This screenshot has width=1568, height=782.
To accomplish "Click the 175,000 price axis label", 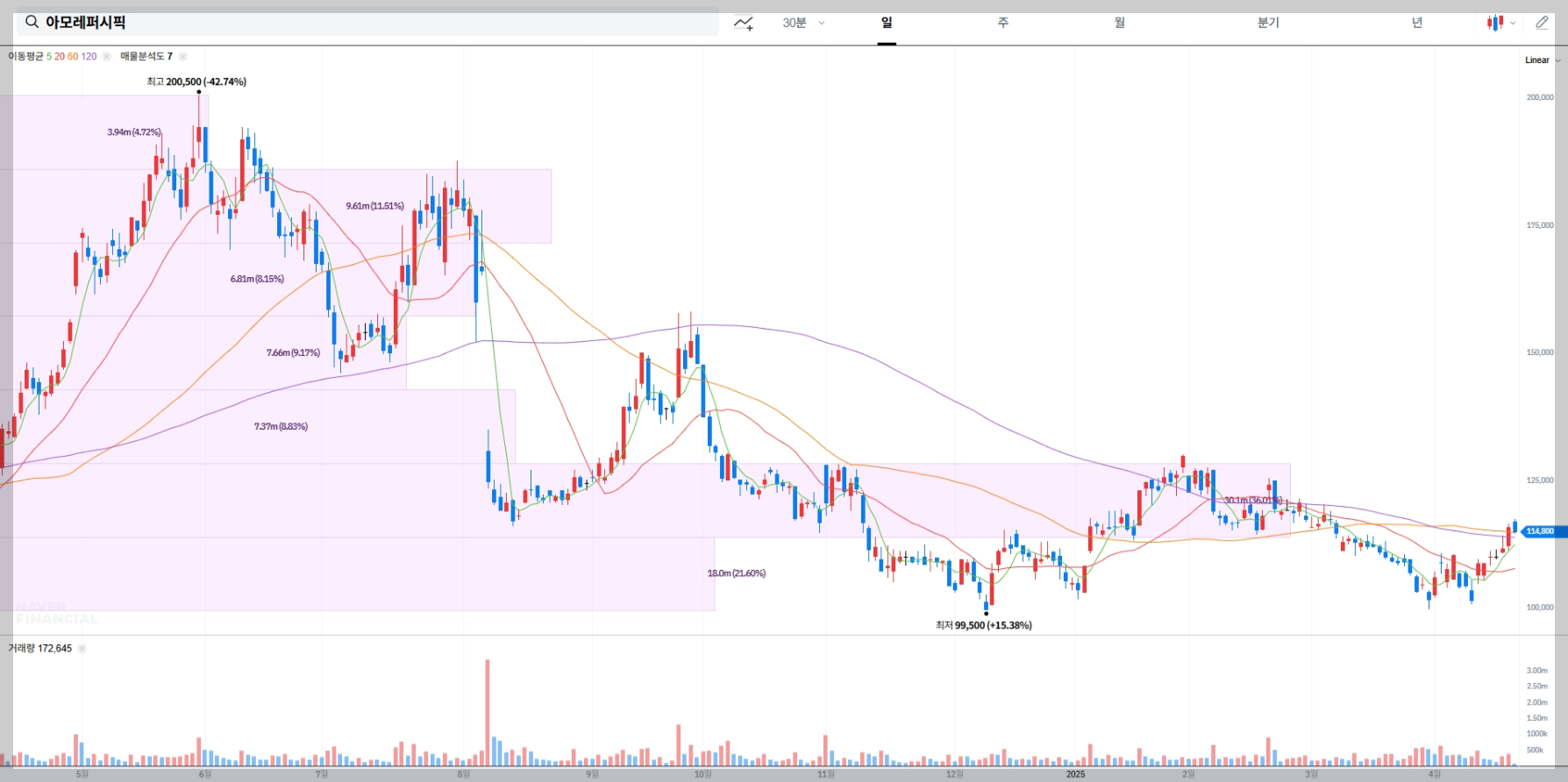I will tap(1540, 225).
